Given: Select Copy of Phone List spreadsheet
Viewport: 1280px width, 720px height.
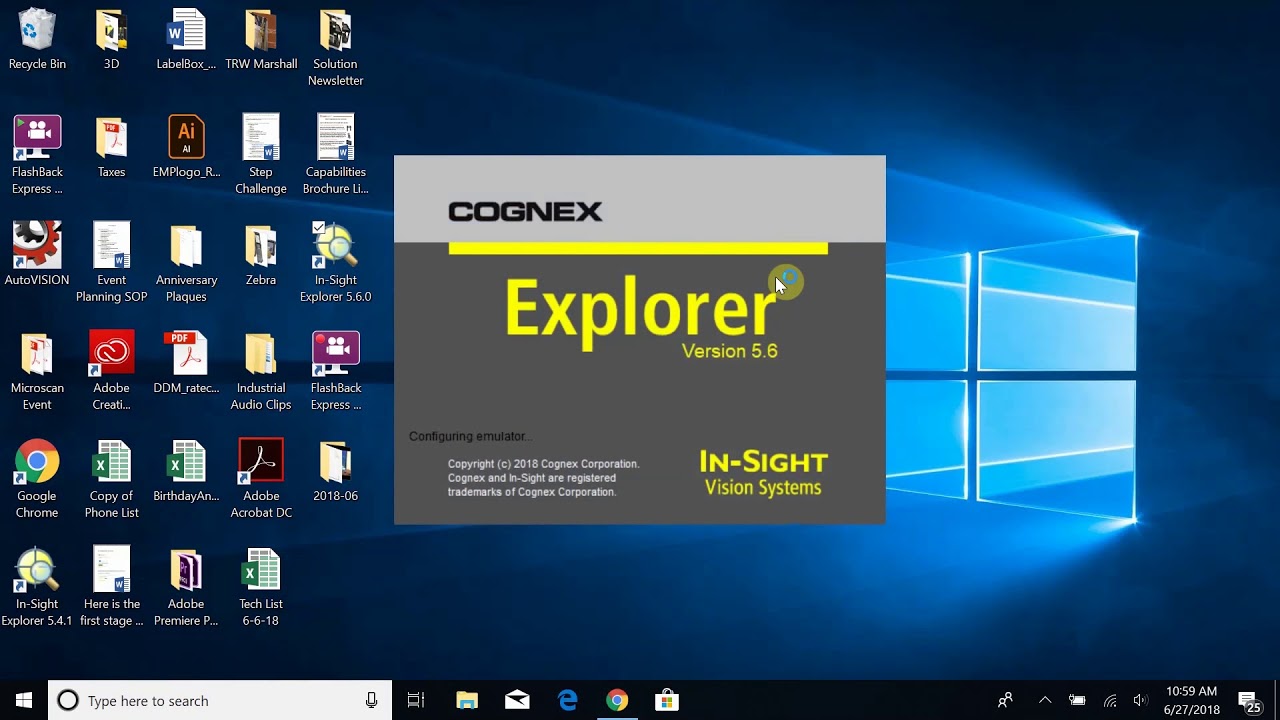Looking at the screenshot, I should 111,462.
